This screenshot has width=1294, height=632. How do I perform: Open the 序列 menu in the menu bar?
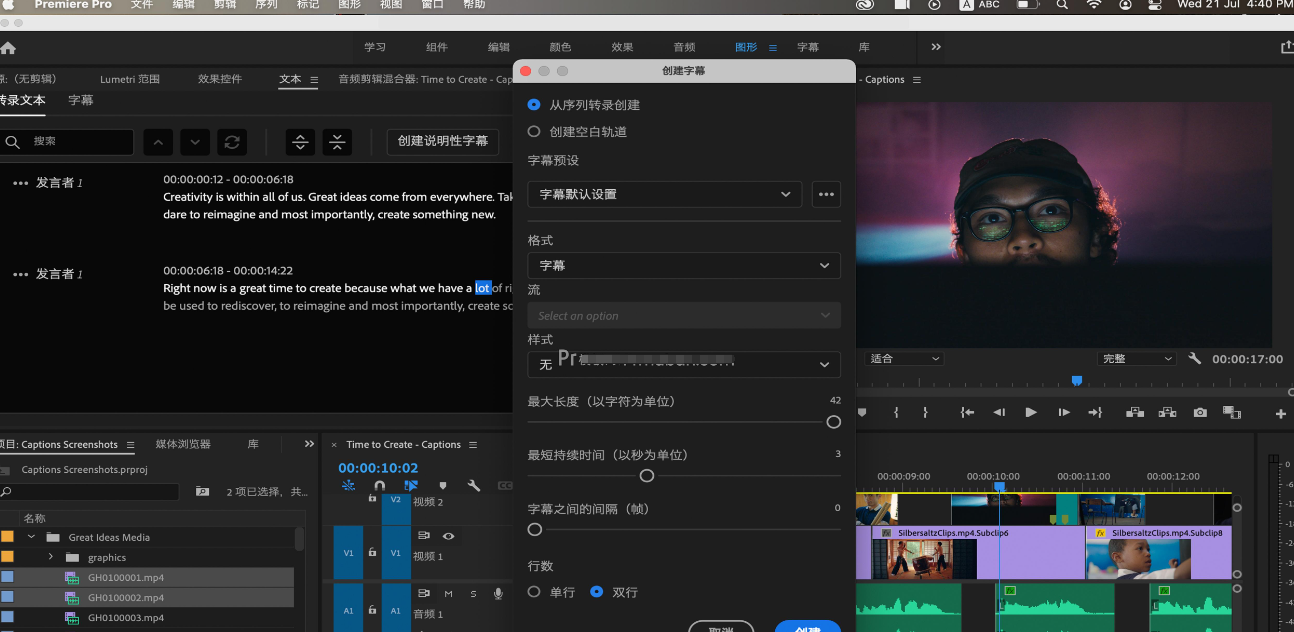click(x=266, y=5)
